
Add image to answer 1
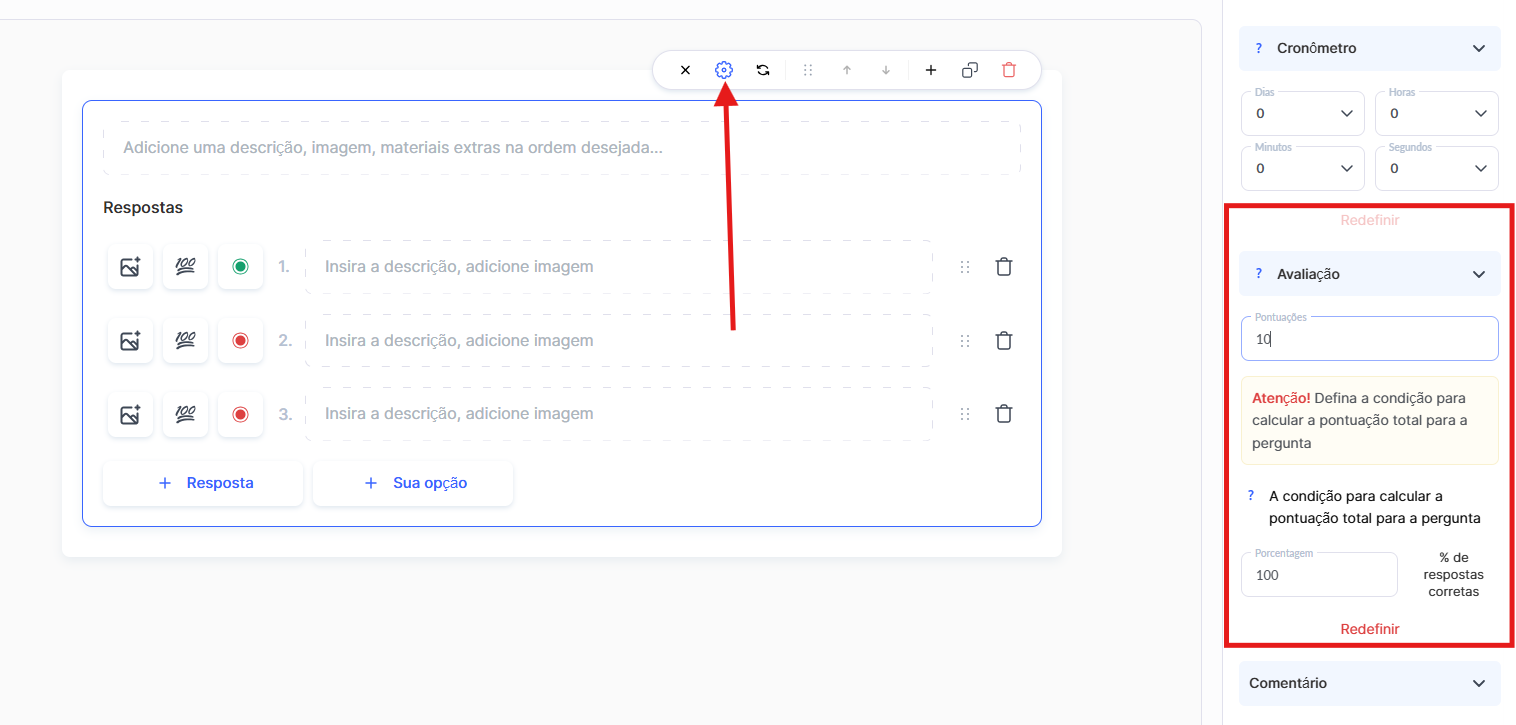point(130,267)
